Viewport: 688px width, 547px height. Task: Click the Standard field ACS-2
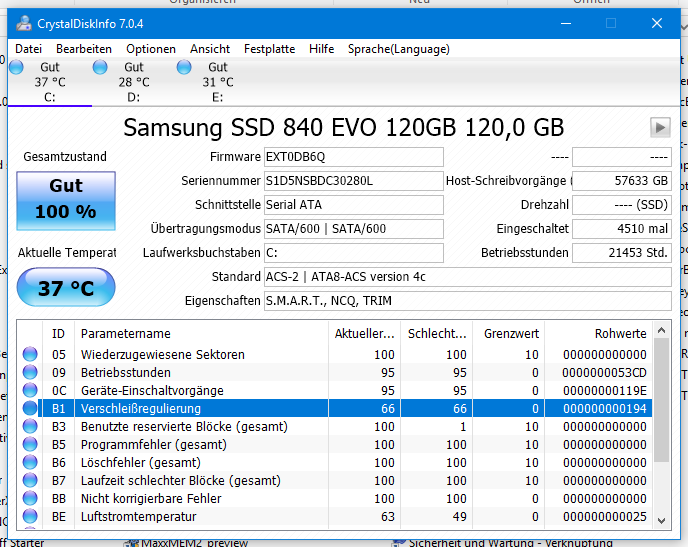(468, 277)
